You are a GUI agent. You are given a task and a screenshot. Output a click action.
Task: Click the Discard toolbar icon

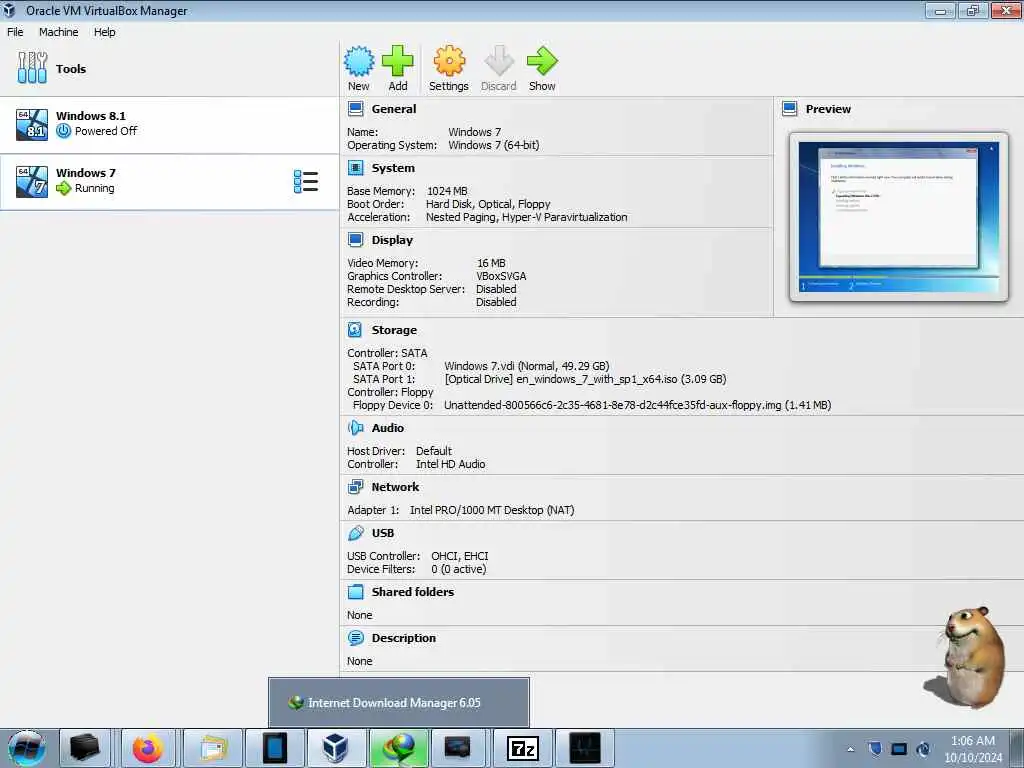[x=499, y=61]
